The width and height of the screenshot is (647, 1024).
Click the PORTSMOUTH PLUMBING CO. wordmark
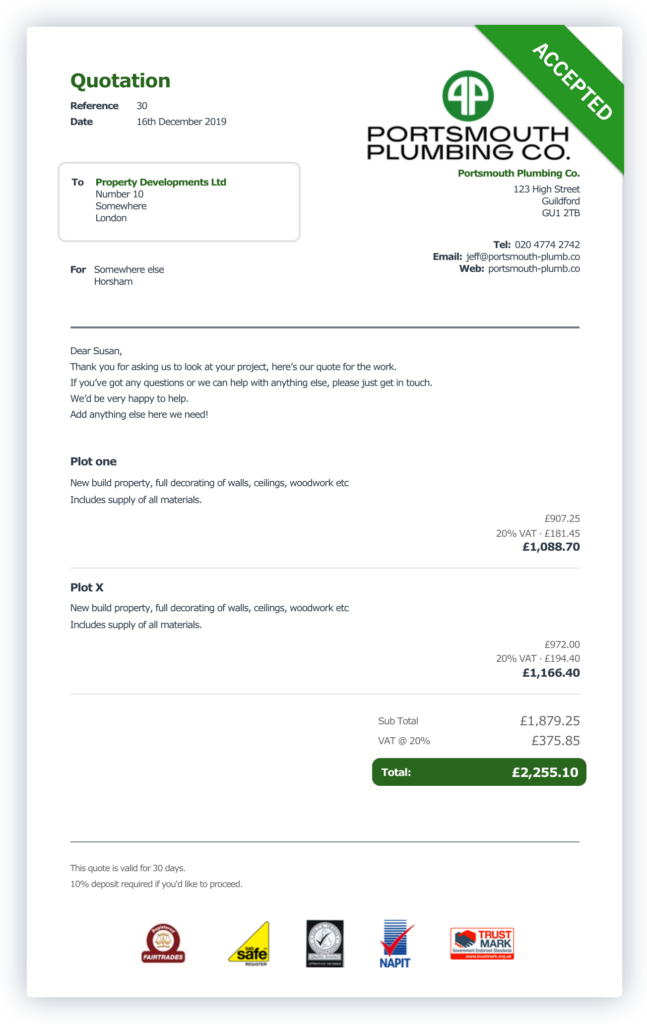tap(468, 143)
